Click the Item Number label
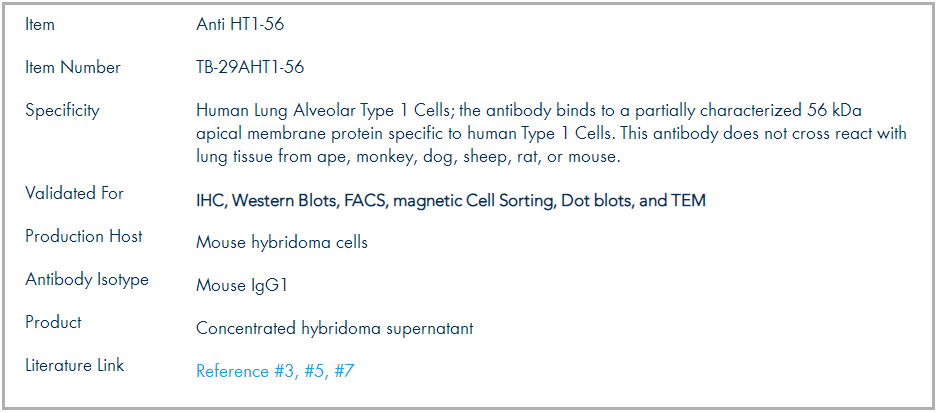 [x=73, y=67]
